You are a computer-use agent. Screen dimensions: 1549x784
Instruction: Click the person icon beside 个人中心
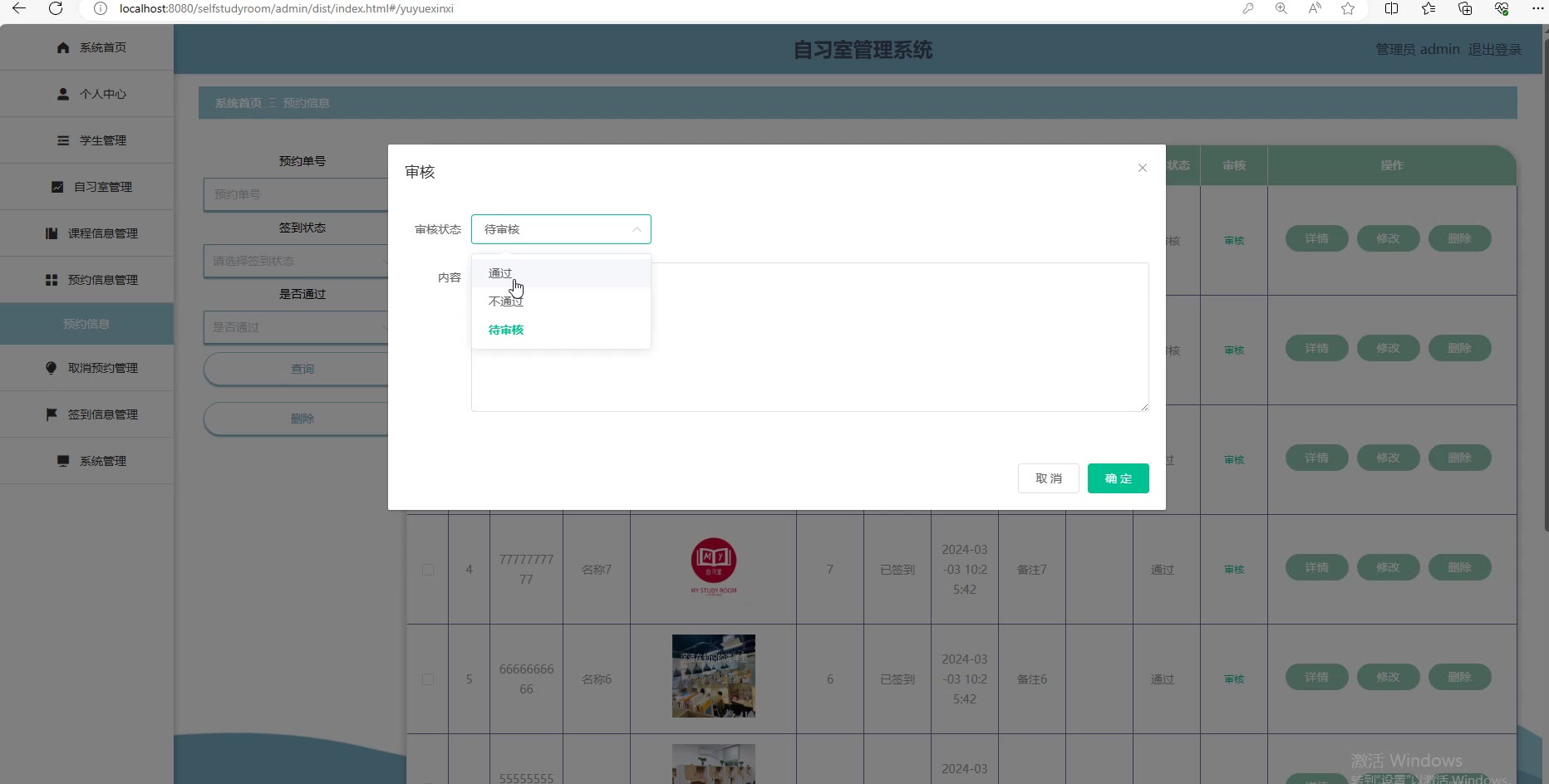tap(63, 94)
